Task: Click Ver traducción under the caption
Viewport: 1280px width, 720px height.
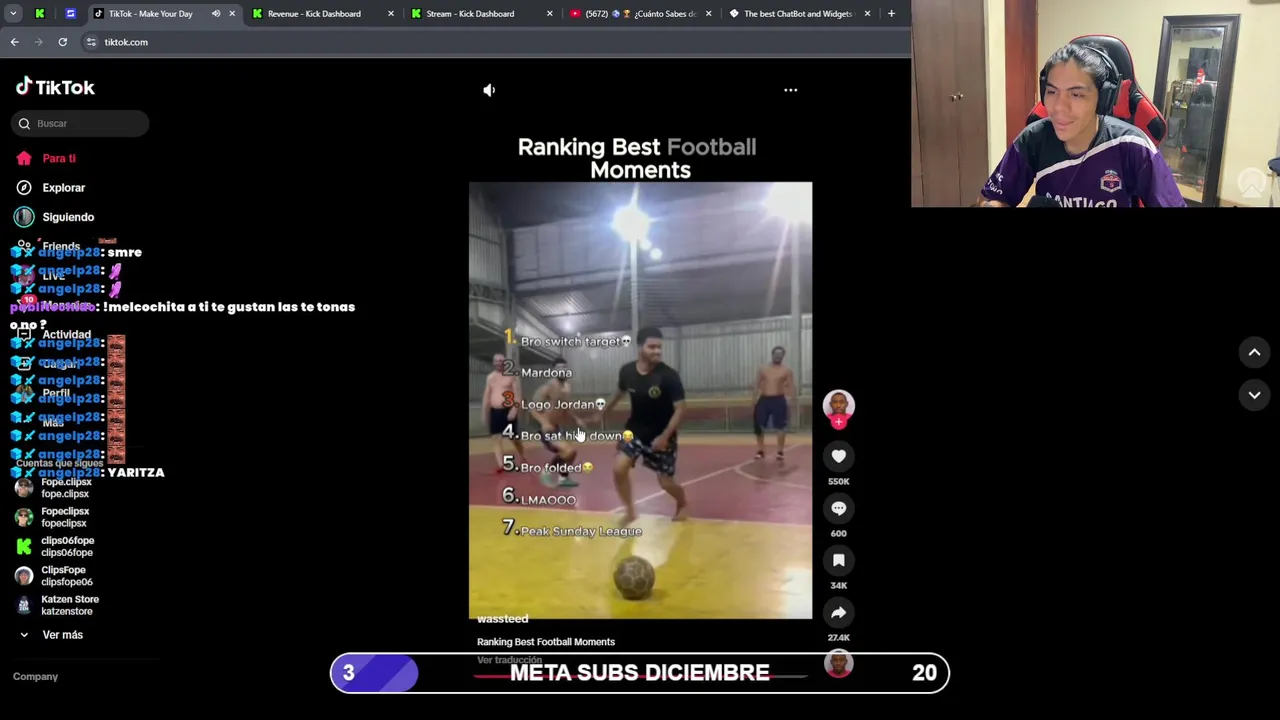Action: pyautogui.click(x=509, y=660)
